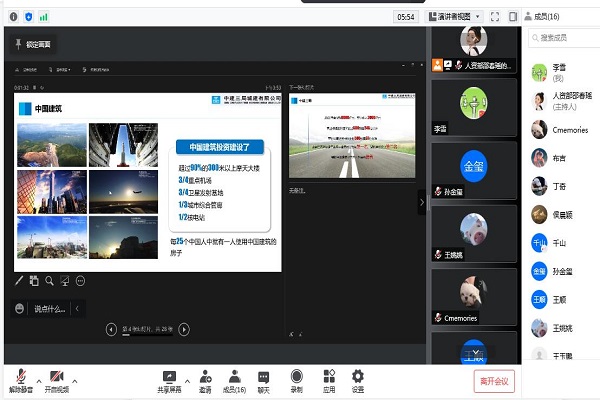Turn on the camera (开启视频)
The height and width of the screenshot is (400, 600).
[57, 377]
